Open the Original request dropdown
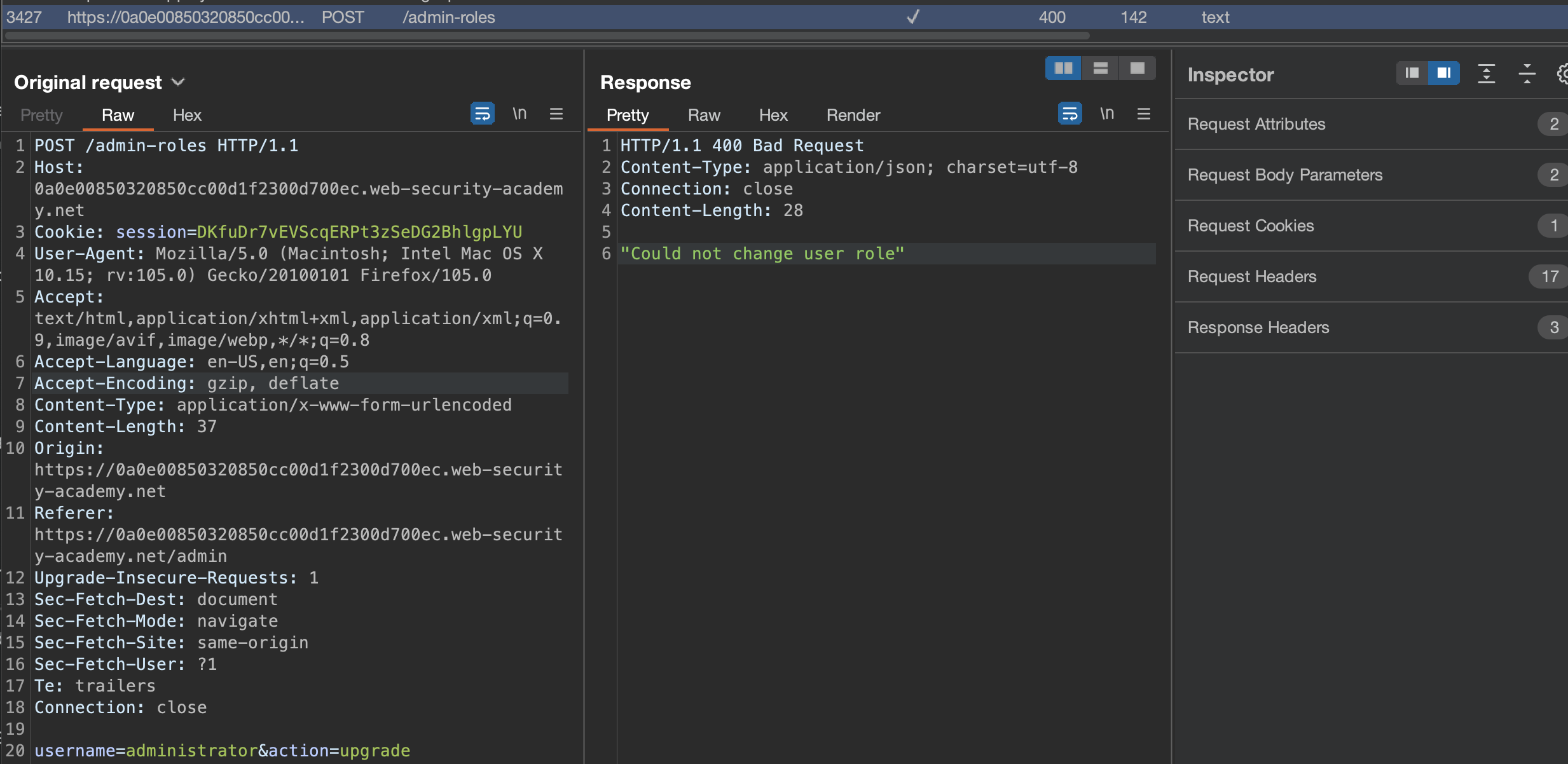The image size is (1568, 764). (178, 83)
